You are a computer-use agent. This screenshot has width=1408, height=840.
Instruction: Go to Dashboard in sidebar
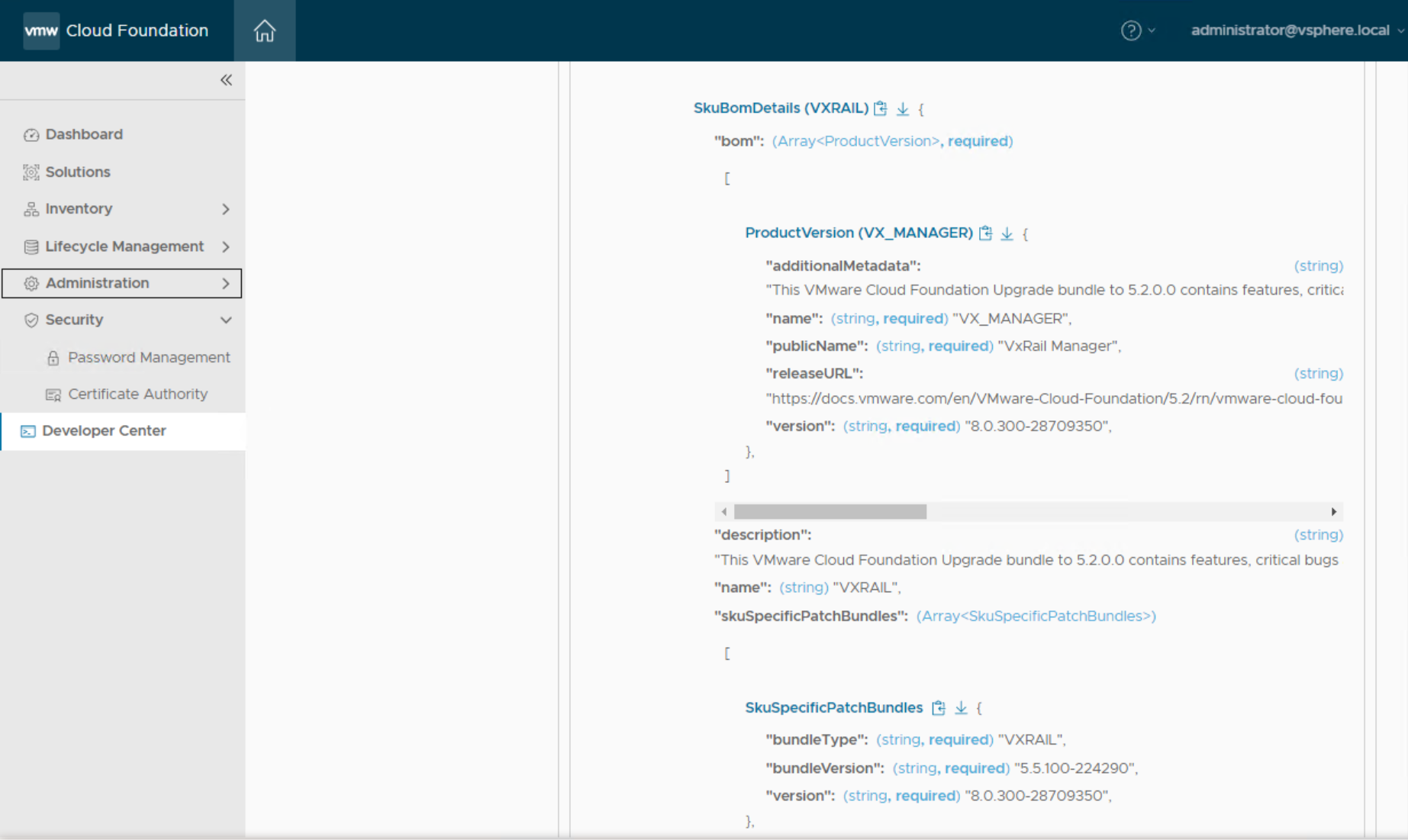[84, 134]
